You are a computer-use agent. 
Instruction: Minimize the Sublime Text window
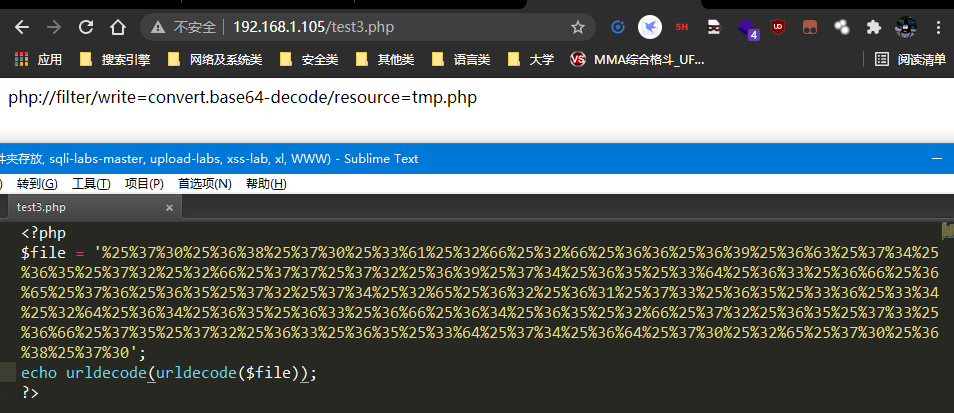click(937, 159)
